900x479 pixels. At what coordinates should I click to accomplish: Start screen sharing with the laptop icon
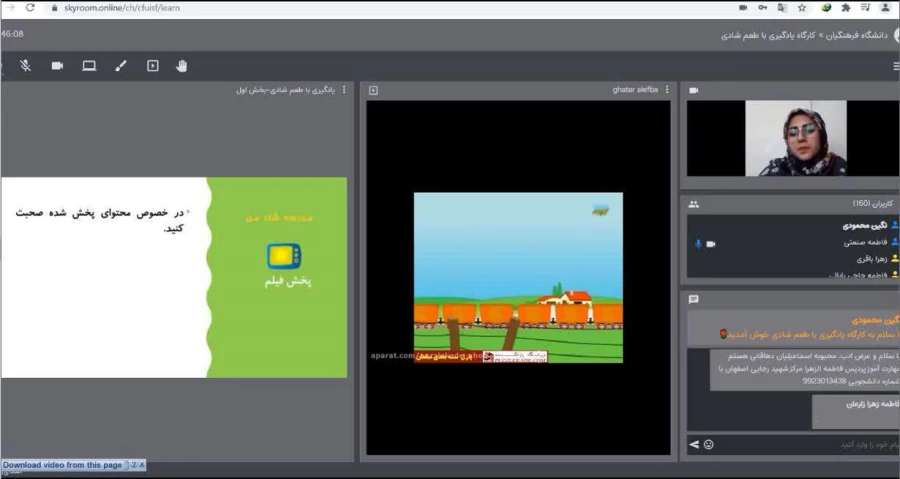click(x=89, y=66)
